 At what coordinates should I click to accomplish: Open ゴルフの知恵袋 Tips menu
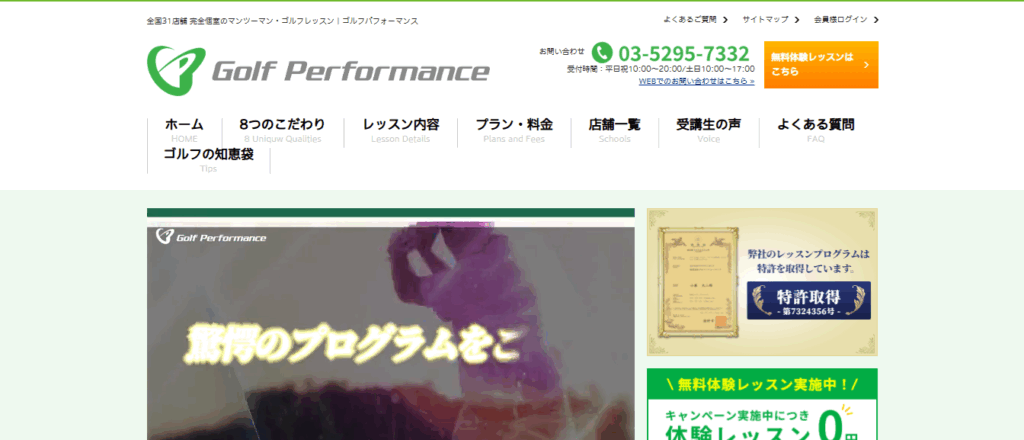point(208,160)
